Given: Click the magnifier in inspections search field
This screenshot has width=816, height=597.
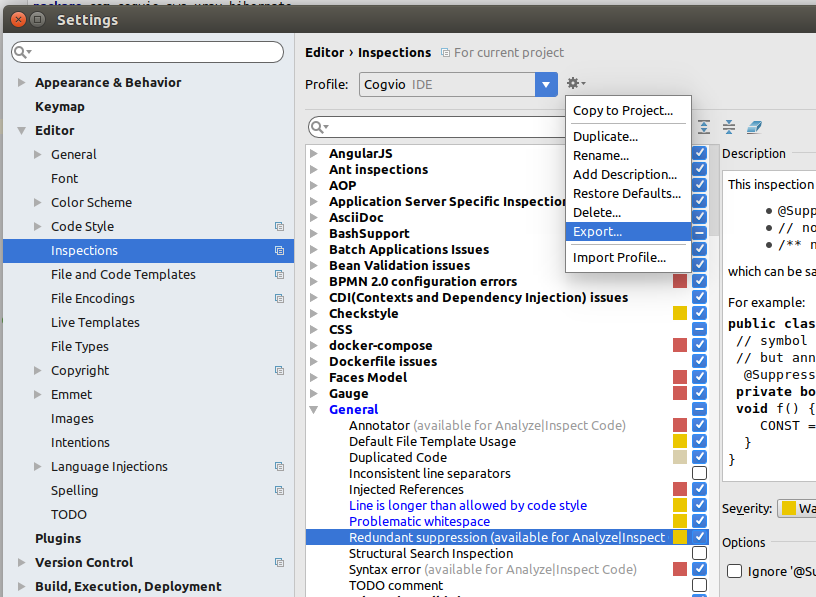Looking at the screenshot, I should (318, 127).
